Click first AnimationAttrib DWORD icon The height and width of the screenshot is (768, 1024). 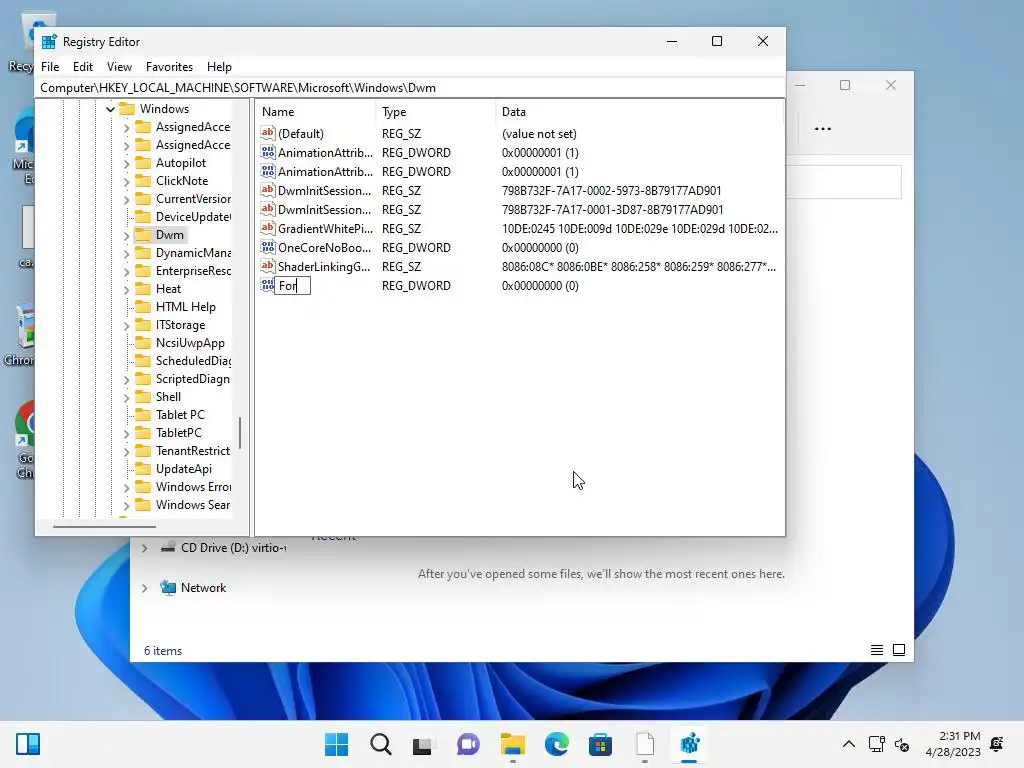(268, 152)
